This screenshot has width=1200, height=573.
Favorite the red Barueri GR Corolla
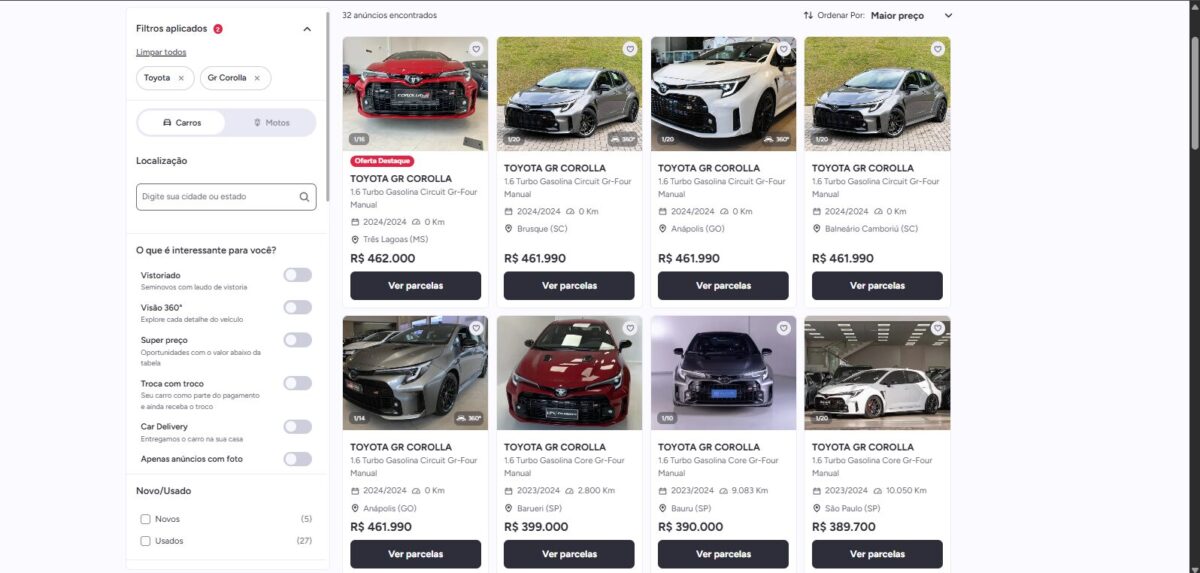pyautogui.click(x=630, y=328)
